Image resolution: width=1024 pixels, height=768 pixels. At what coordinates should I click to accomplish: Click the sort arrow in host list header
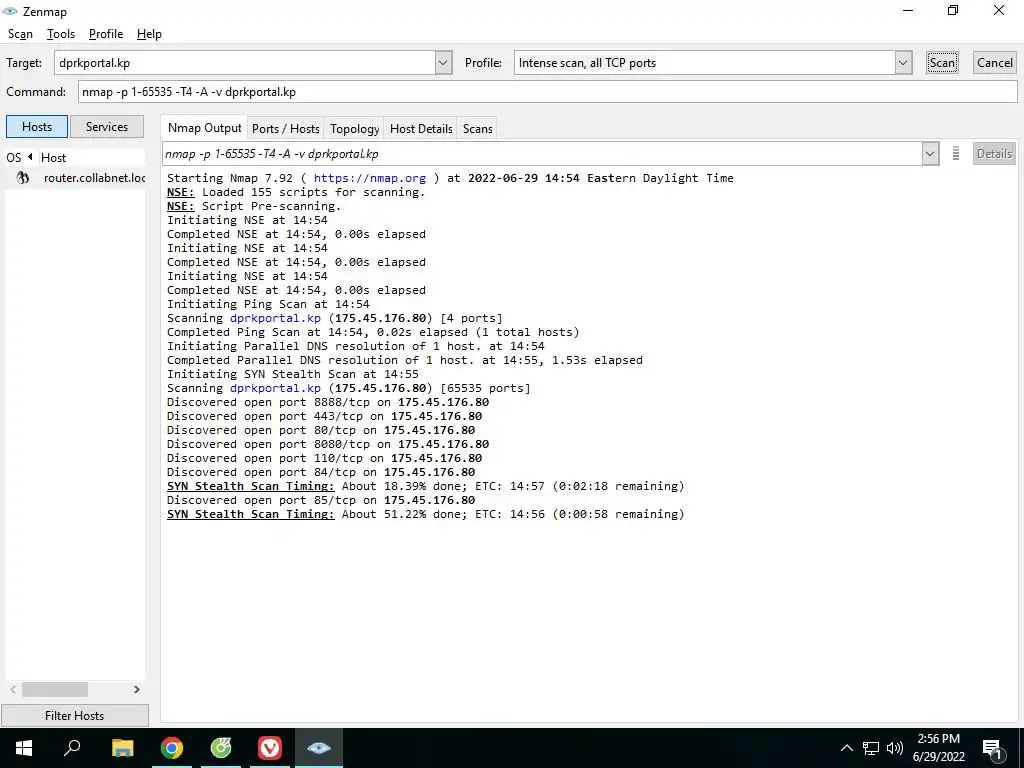point(30,157)
